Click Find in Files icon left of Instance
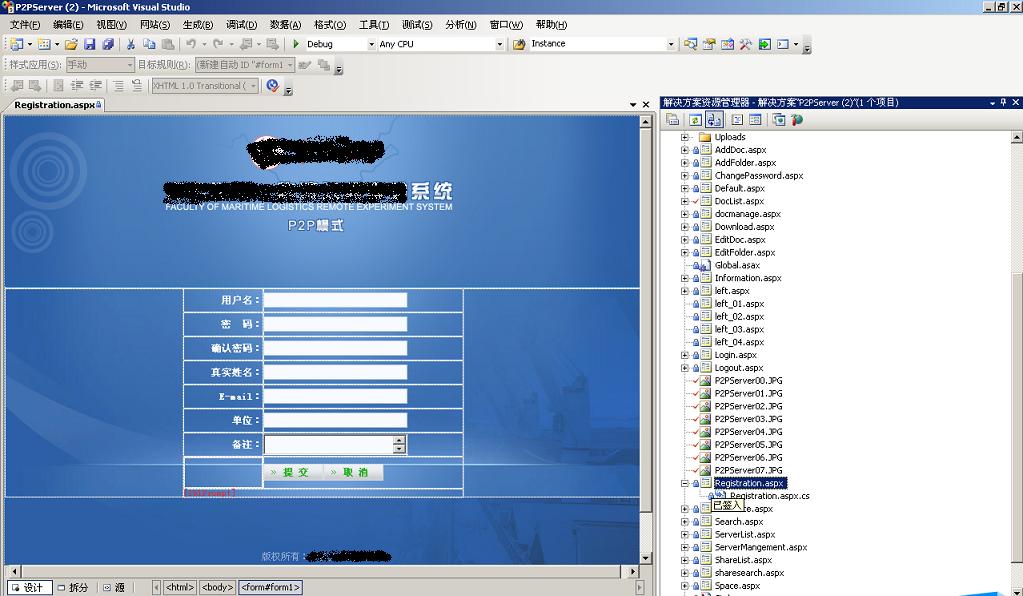The image size is (1023, 596). click(519, 44)
